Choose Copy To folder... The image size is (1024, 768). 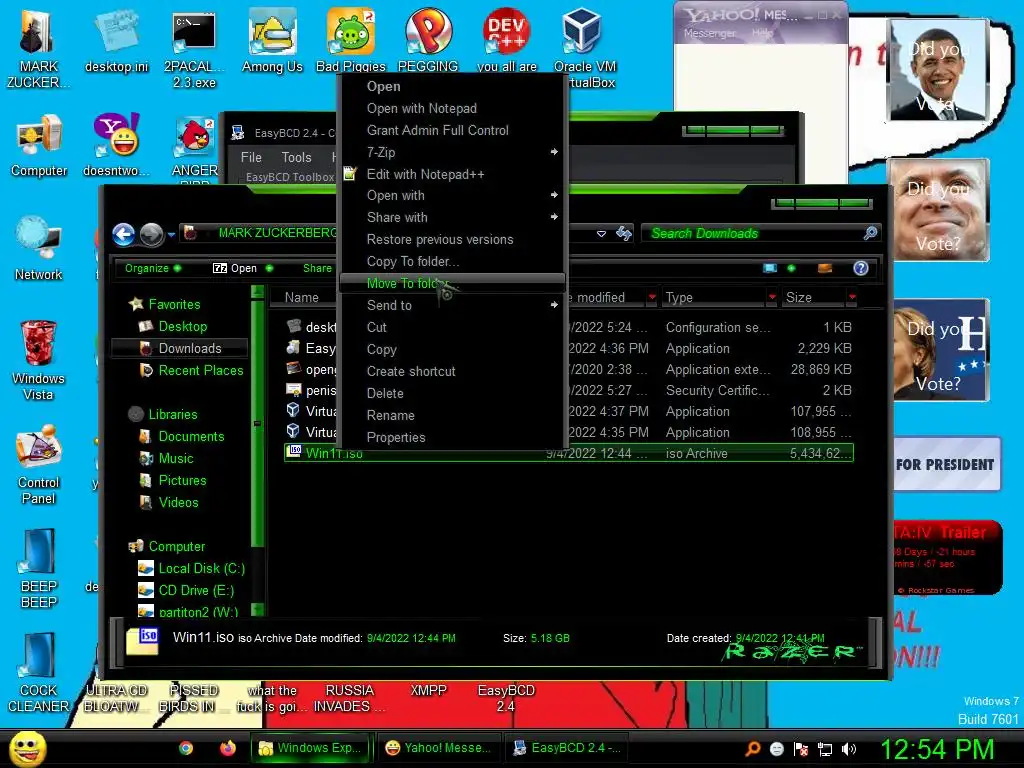(x=451, y=261)
